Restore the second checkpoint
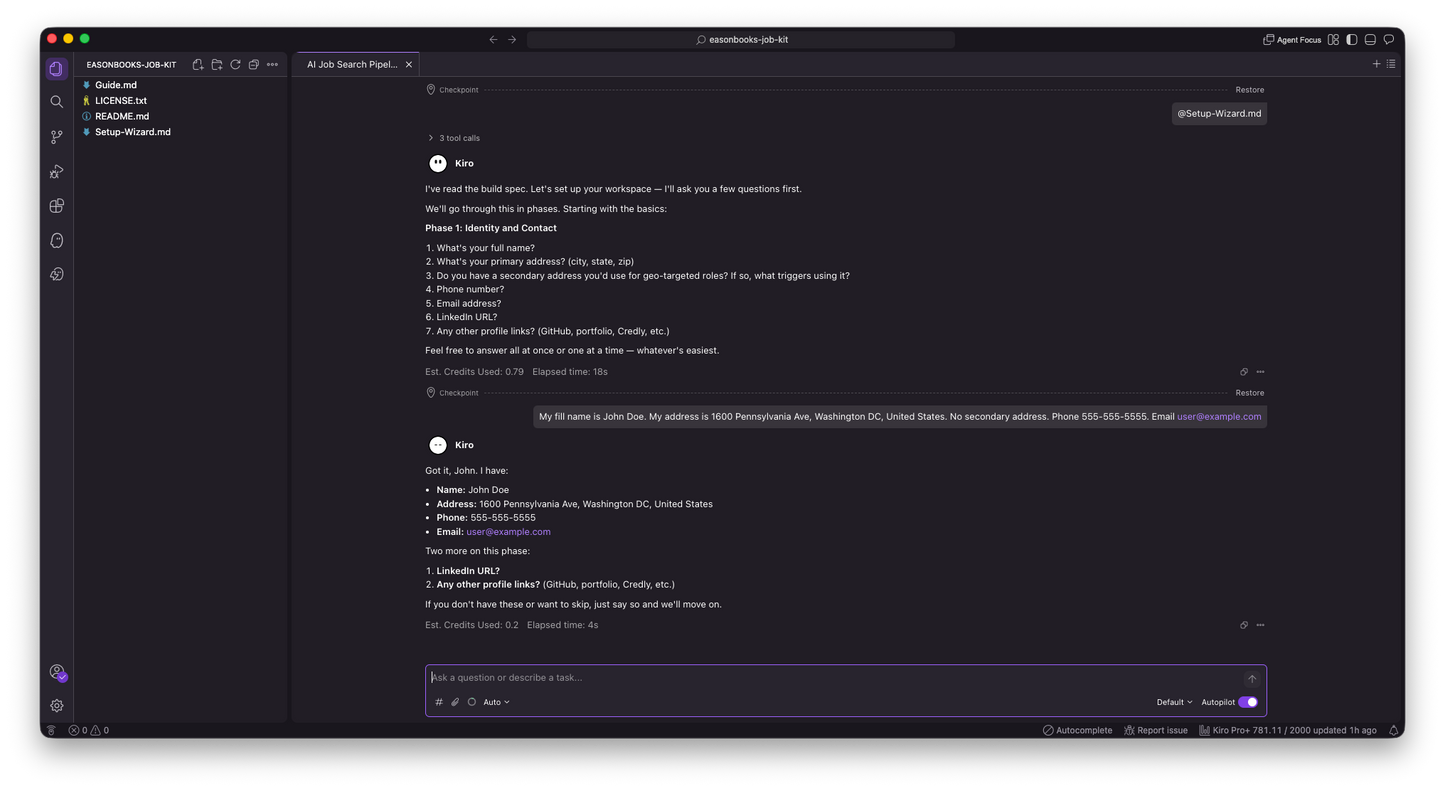1445x791 pixels. (x=1249, y=393)
